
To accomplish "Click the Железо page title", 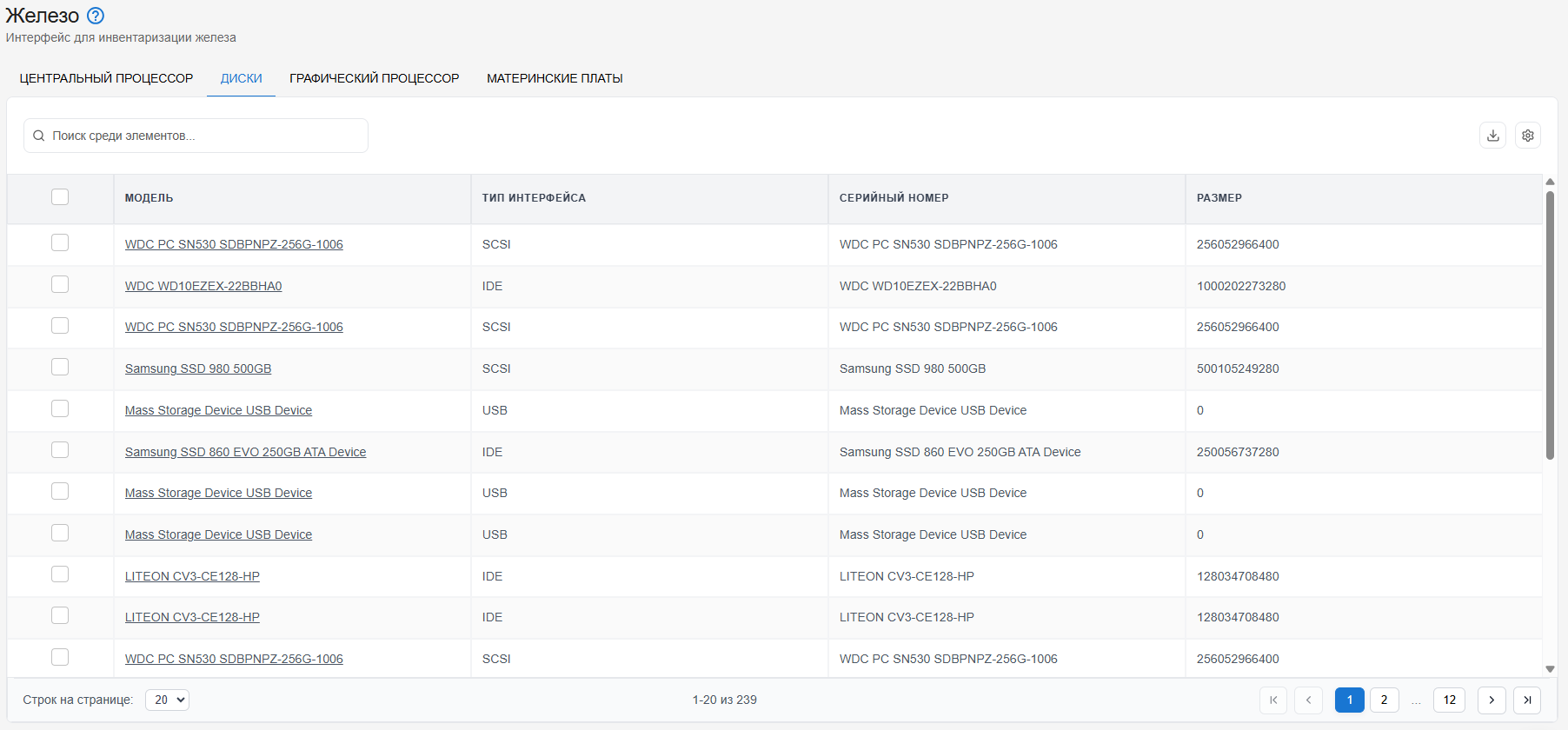I will [43, 16].
